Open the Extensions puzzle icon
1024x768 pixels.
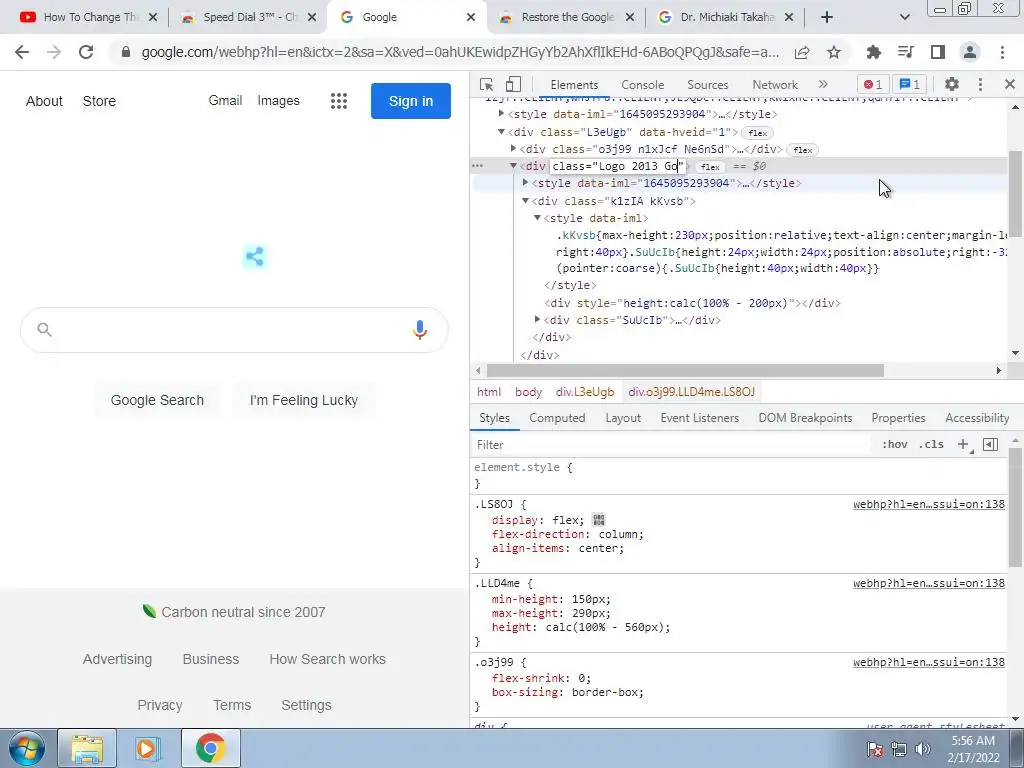[x=873, y=52]
